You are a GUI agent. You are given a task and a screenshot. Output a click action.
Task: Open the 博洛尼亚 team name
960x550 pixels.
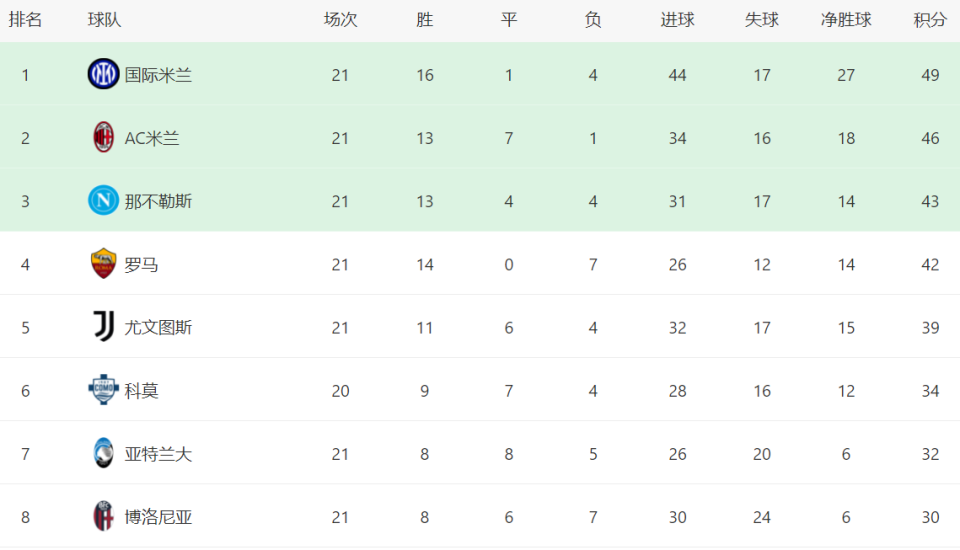pos(158,517)
